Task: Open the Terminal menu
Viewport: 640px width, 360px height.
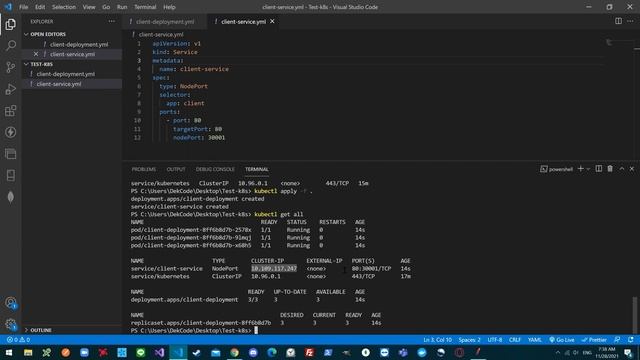Action: tap(145, 7)
